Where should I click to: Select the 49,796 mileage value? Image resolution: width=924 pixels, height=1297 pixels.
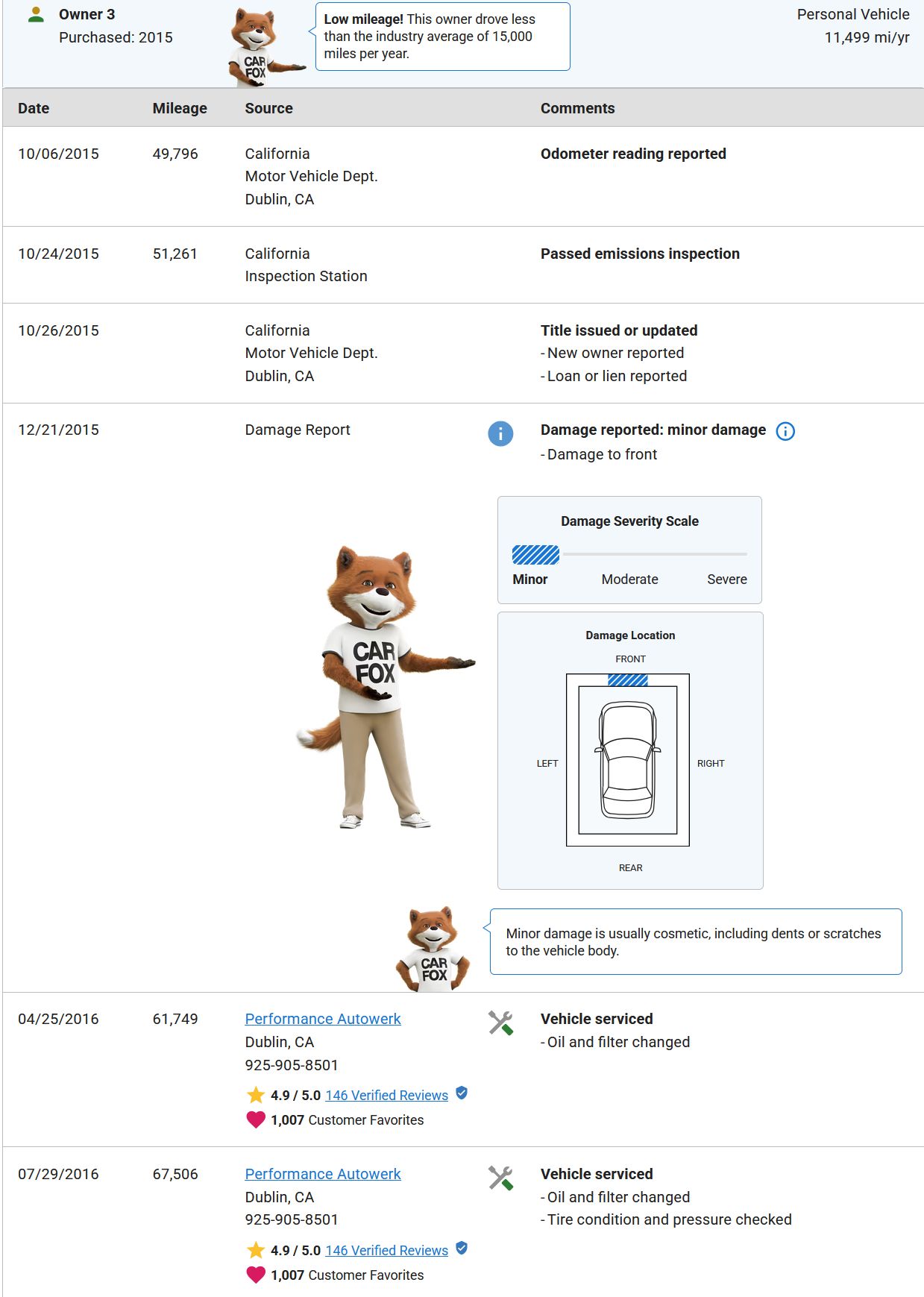[175, 154]
